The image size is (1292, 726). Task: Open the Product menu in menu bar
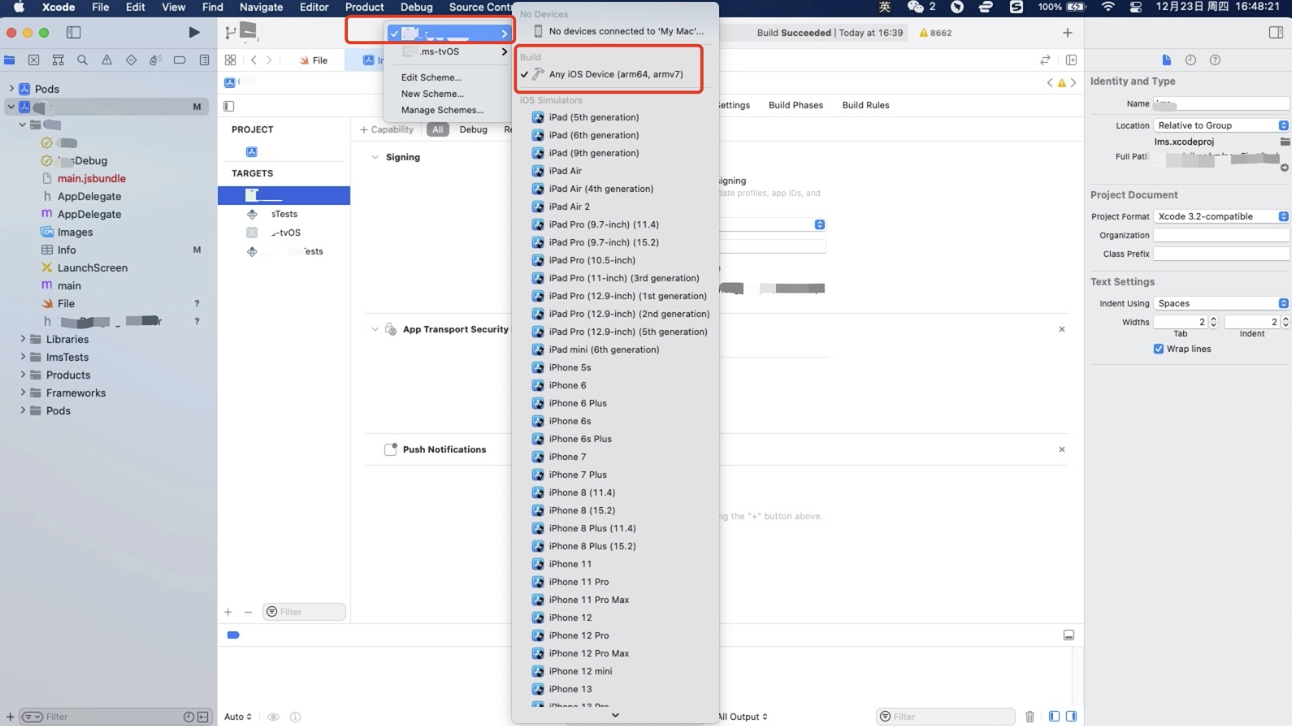364,7
